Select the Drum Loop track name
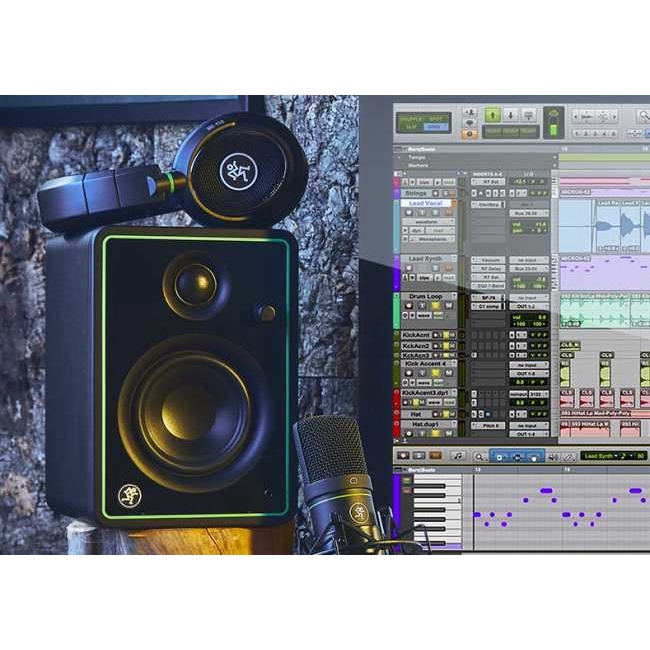This screenshot has height=650, width=650. point(426,296)
